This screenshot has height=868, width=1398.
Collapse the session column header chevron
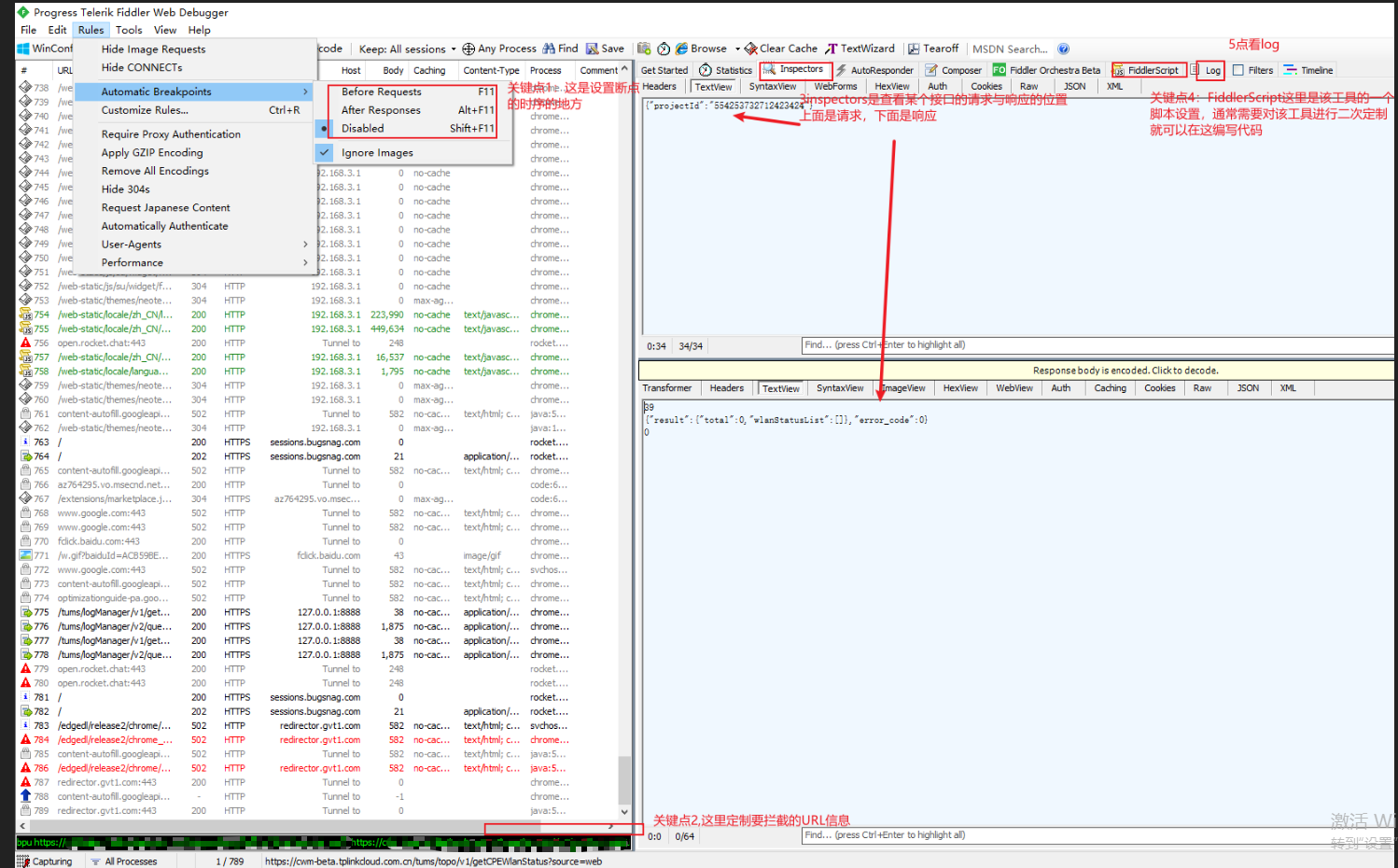pos(624,69)
